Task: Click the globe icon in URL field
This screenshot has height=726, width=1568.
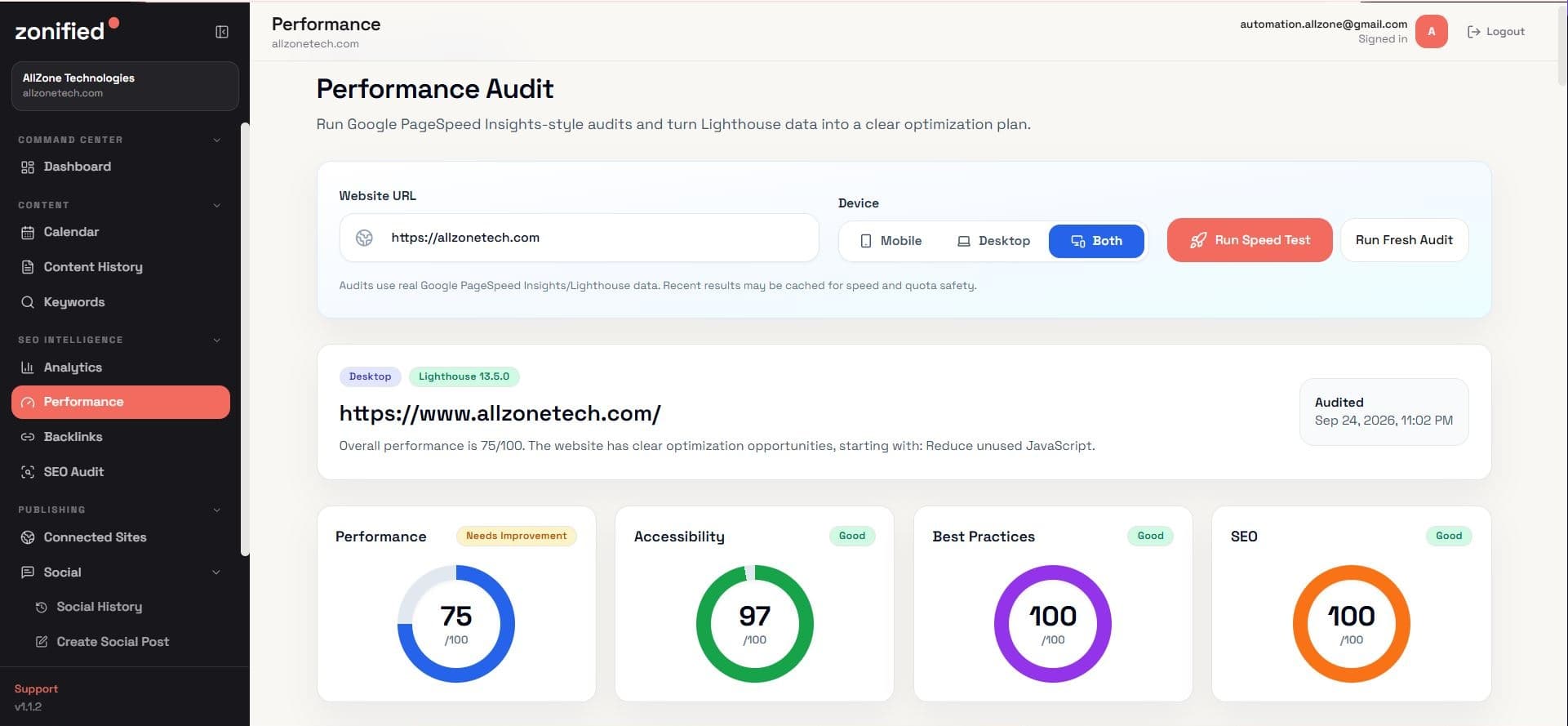Action: click(364, 238)
